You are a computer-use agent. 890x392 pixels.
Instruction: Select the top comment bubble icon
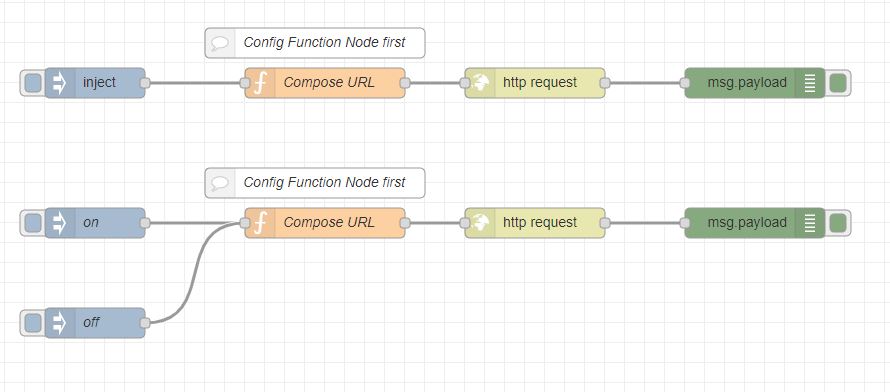(220, 43)
